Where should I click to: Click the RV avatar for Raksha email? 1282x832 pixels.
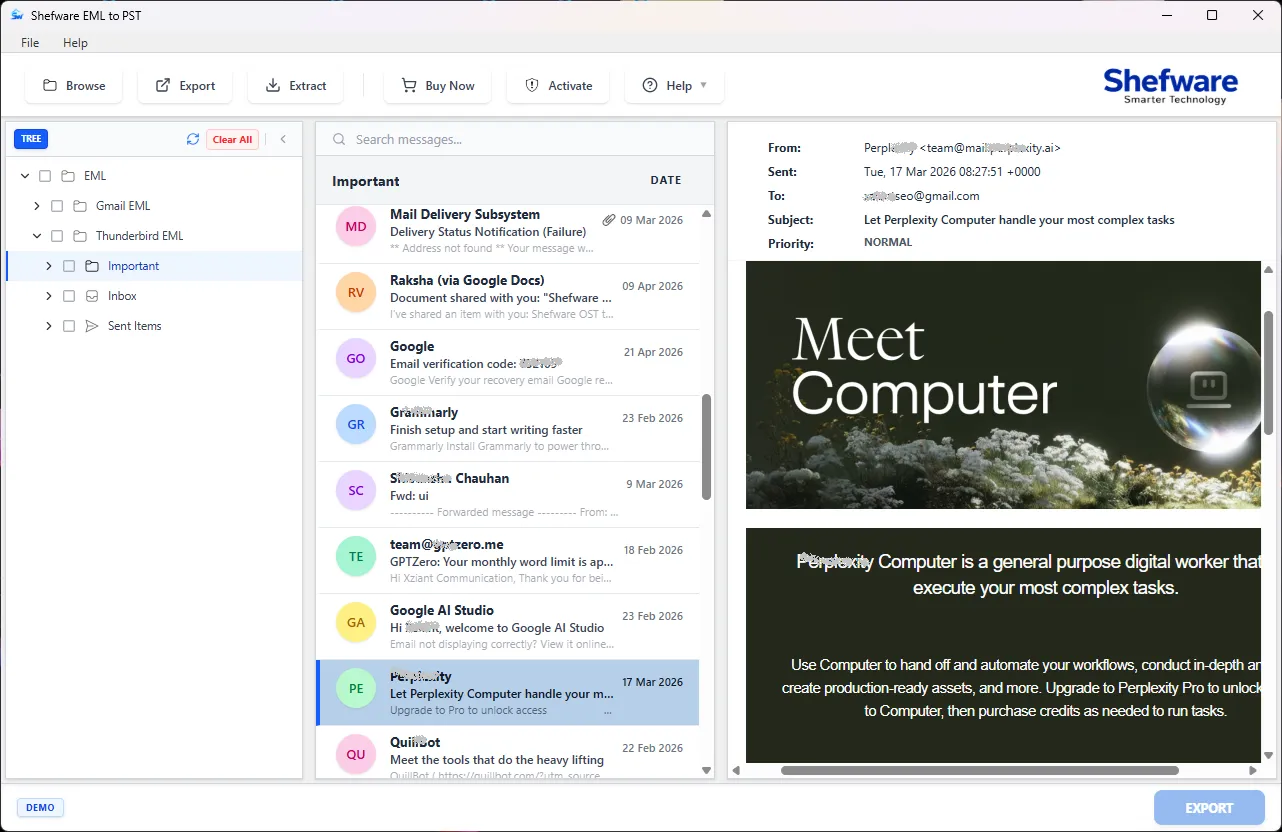point(356,293)
